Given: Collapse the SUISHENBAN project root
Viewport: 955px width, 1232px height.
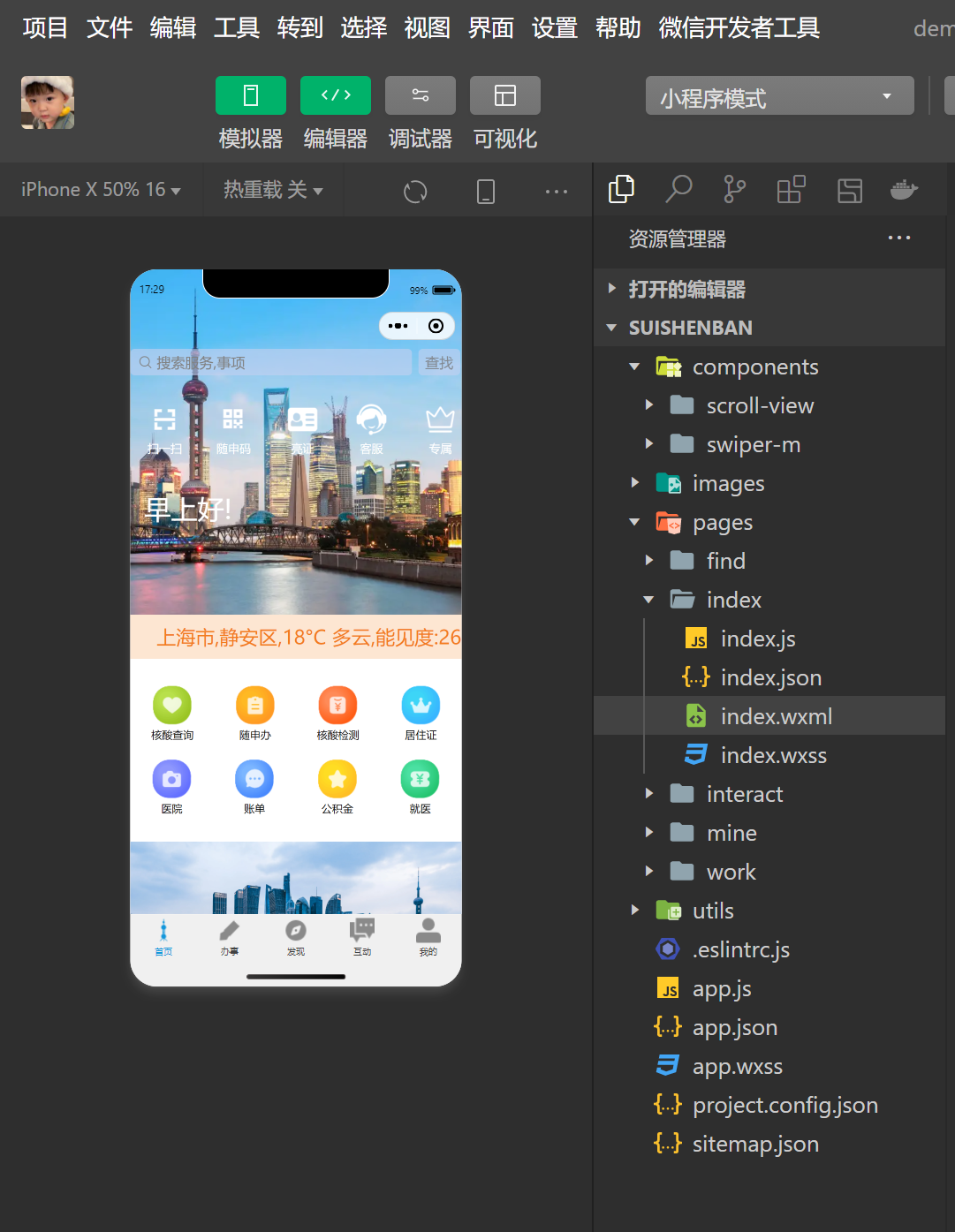Looking at the screenshot, I should 769,328.
